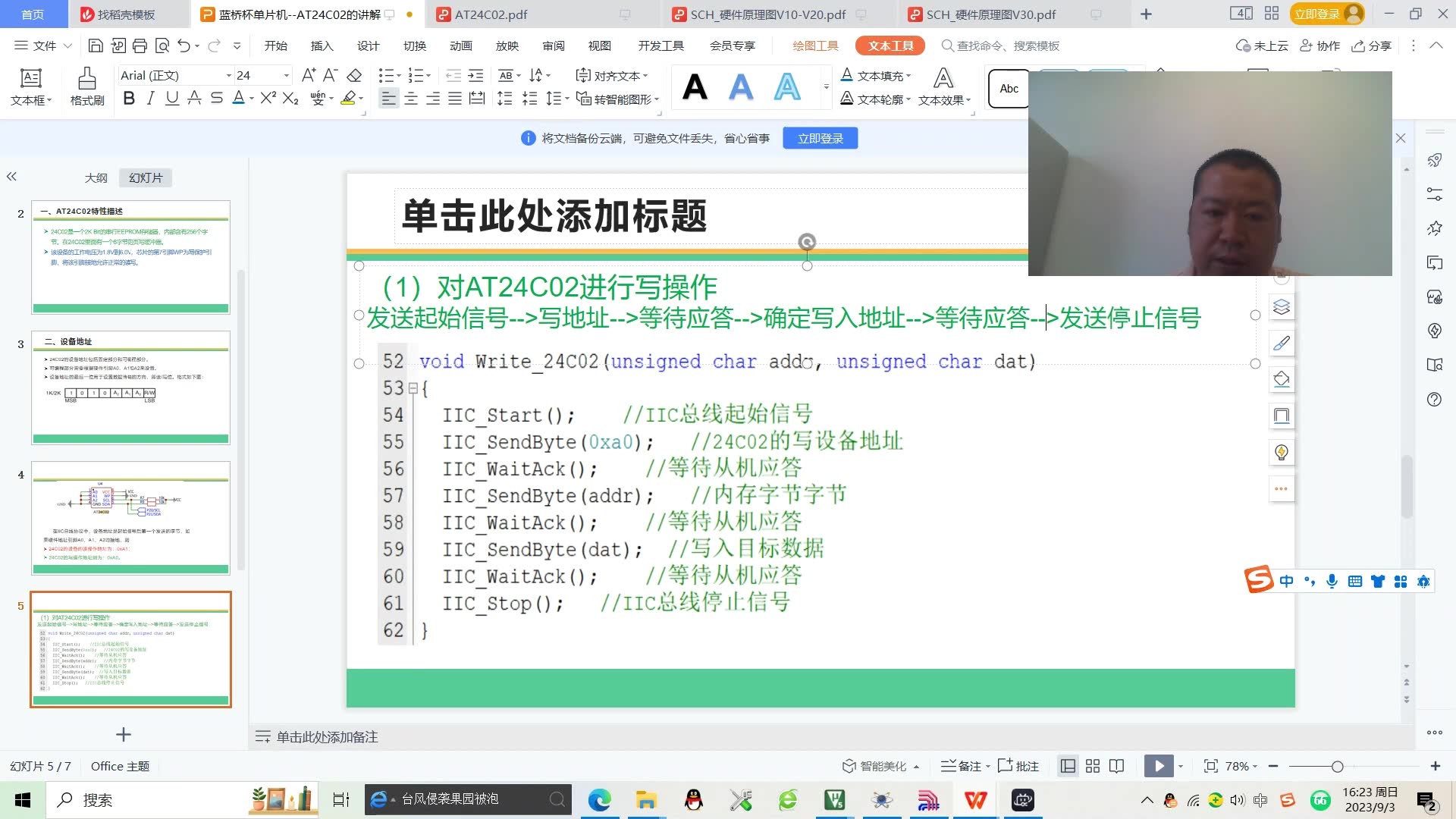Click the undo arrow icon
Image resolution: width=1456 pixels, height=819 pixels.
(184, 45)
